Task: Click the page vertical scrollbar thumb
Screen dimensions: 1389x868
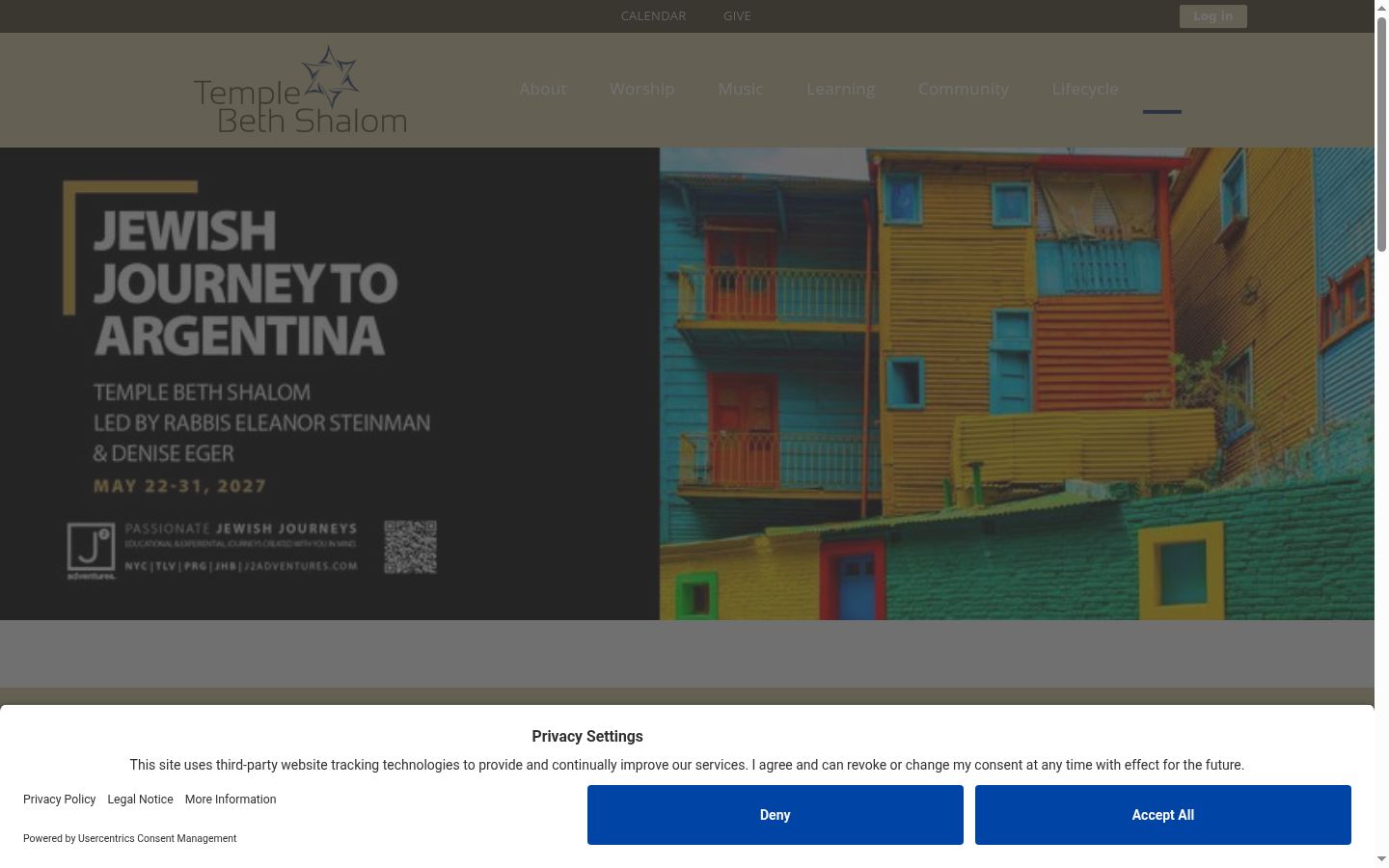Action: pos(1381,135)
